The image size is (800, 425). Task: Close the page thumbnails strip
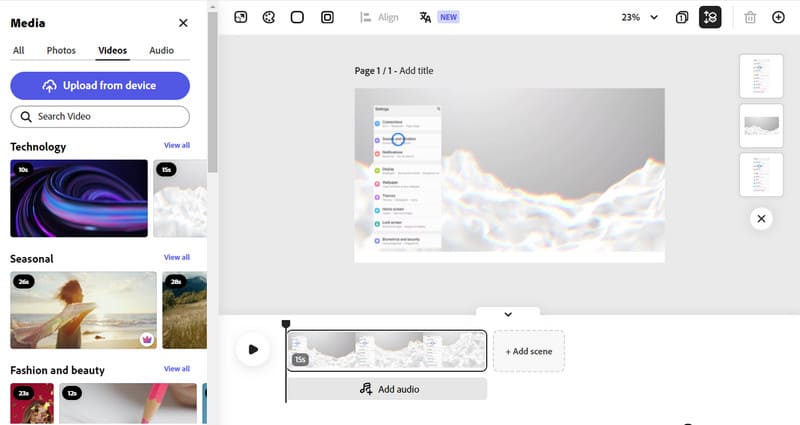point(761,218)
